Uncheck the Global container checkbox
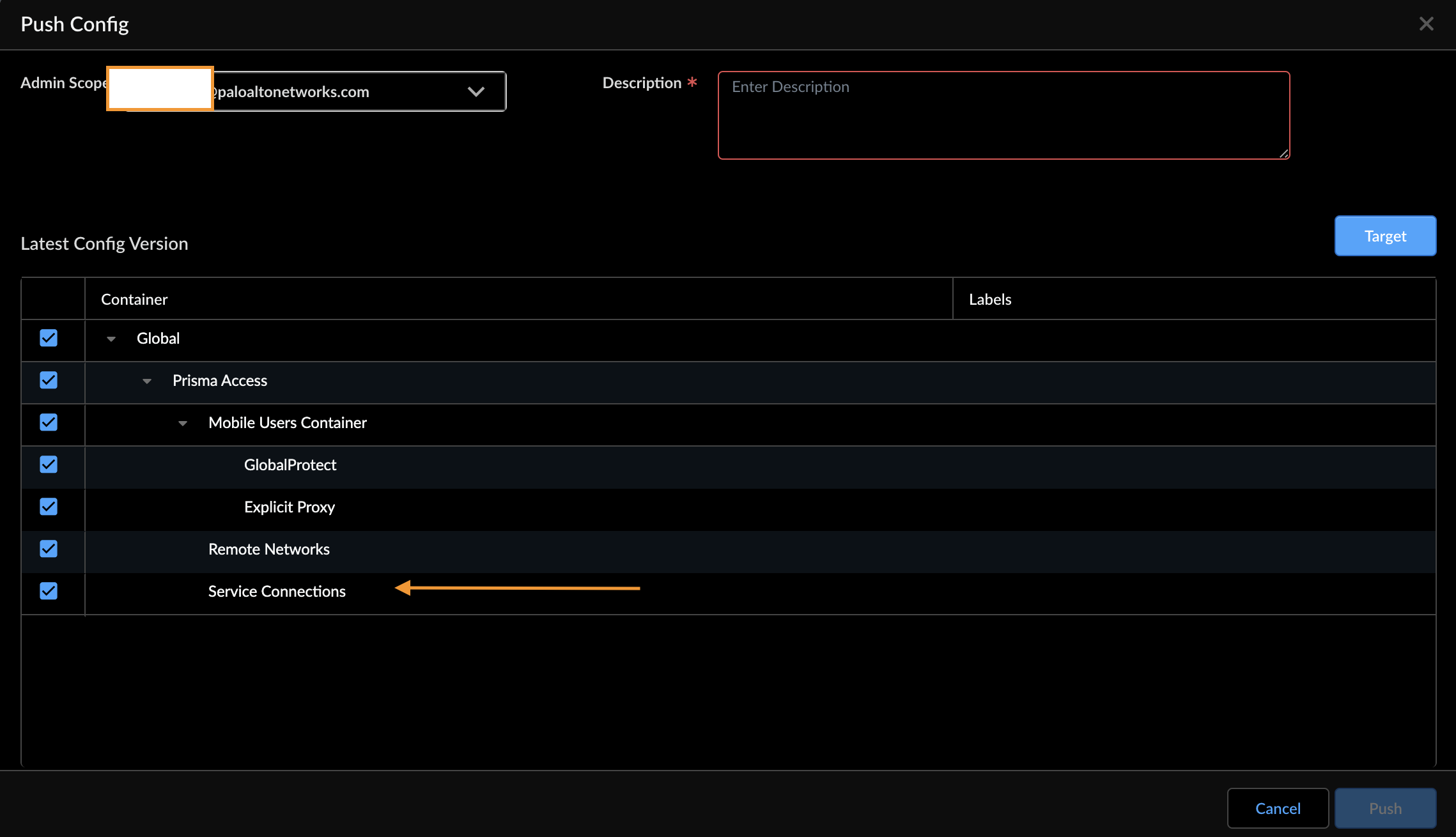This screenshot has width=1456, height=837. pyautogui.click(x=49, y=338)
